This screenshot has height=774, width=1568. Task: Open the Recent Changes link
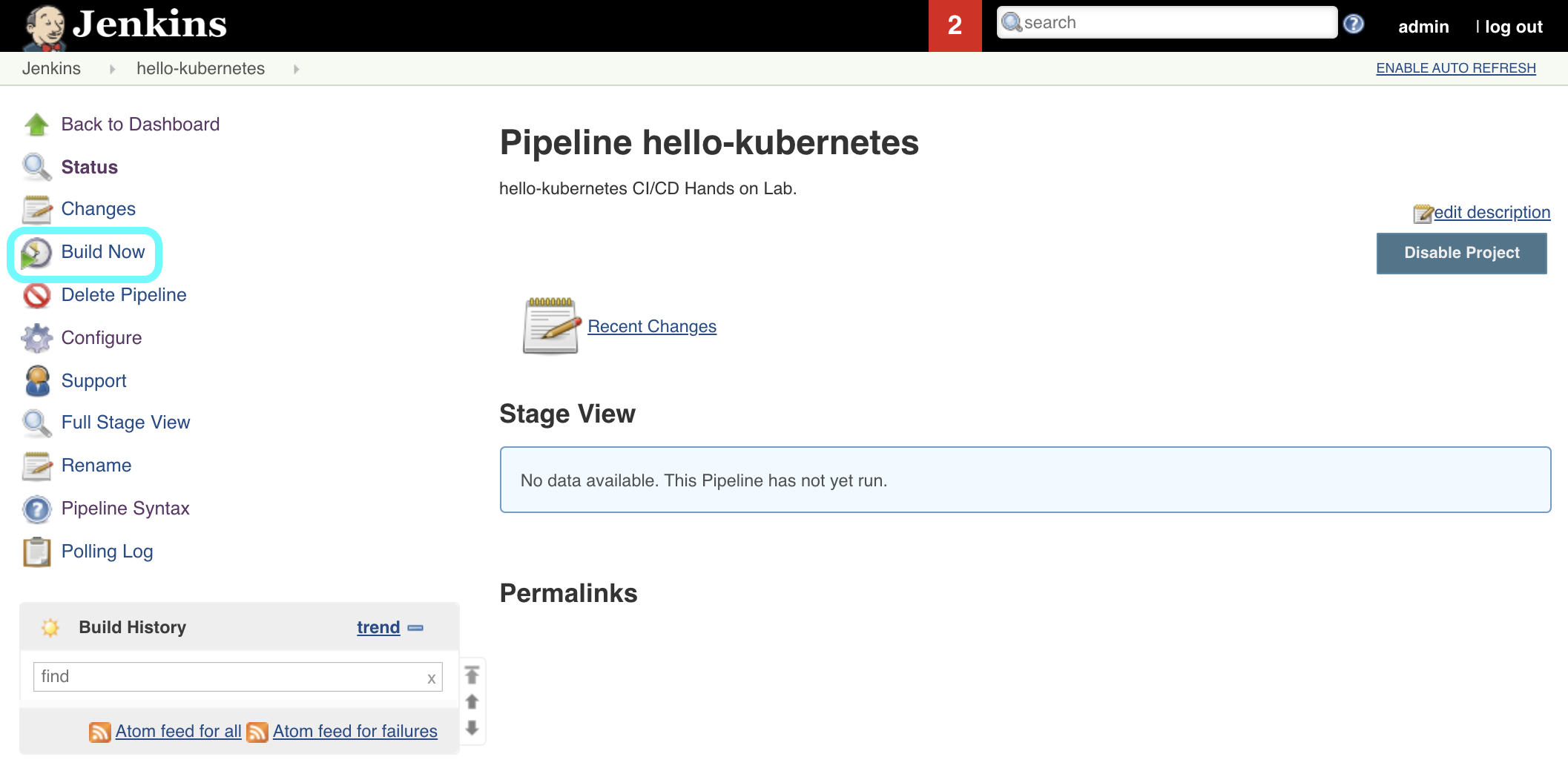click(652, 326)
